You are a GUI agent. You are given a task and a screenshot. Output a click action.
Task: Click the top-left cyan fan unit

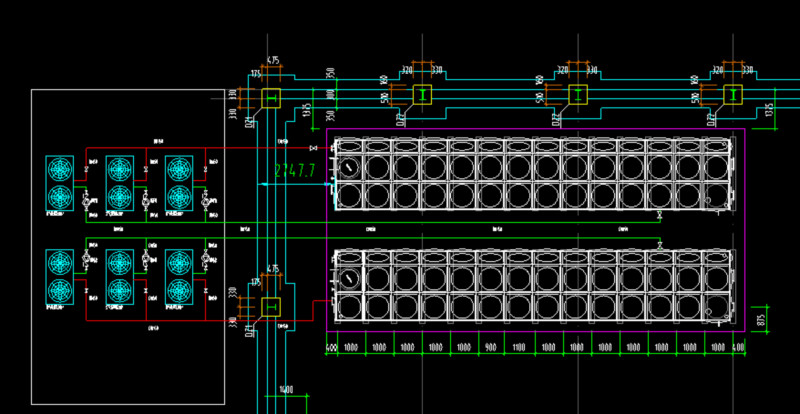click(60, 182)
